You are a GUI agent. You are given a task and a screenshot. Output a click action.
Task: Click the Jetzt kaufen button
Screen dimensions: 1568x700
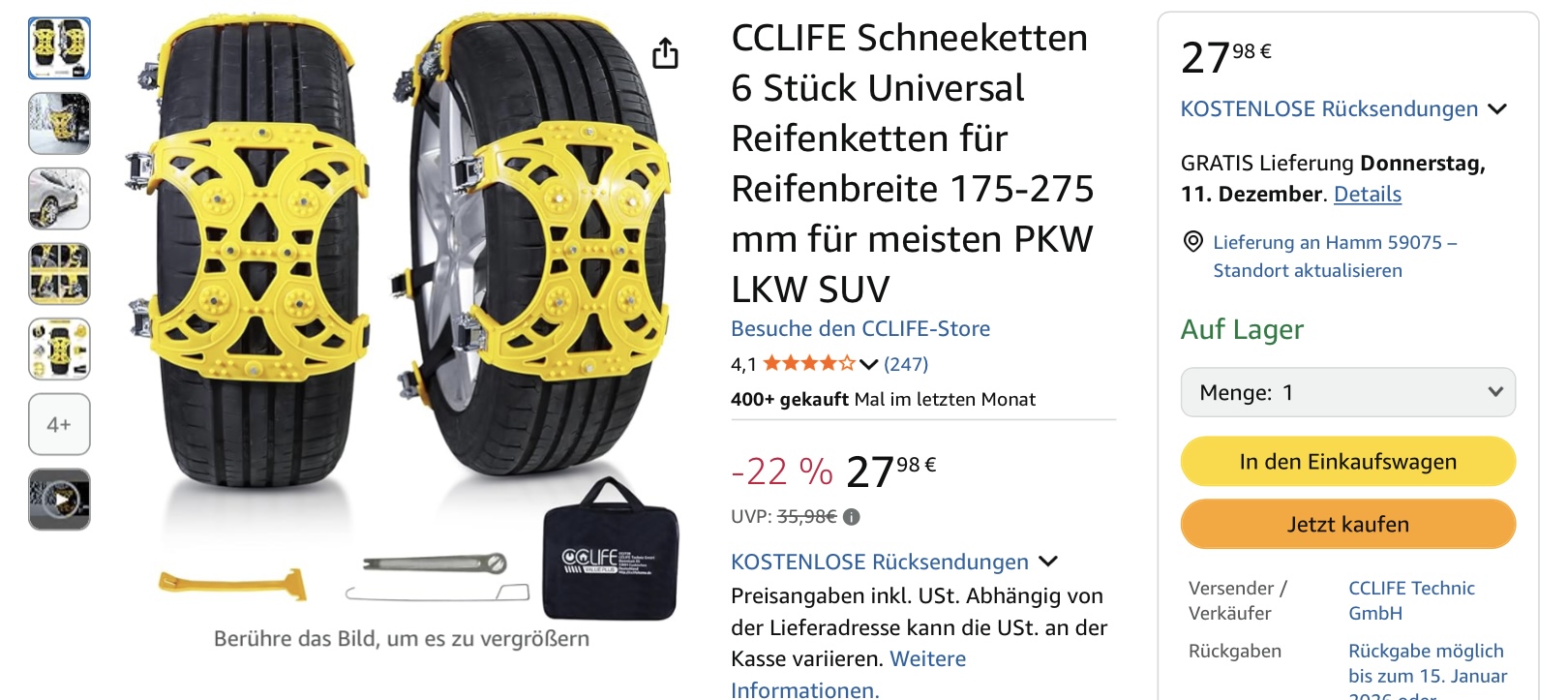(1347, 524)
